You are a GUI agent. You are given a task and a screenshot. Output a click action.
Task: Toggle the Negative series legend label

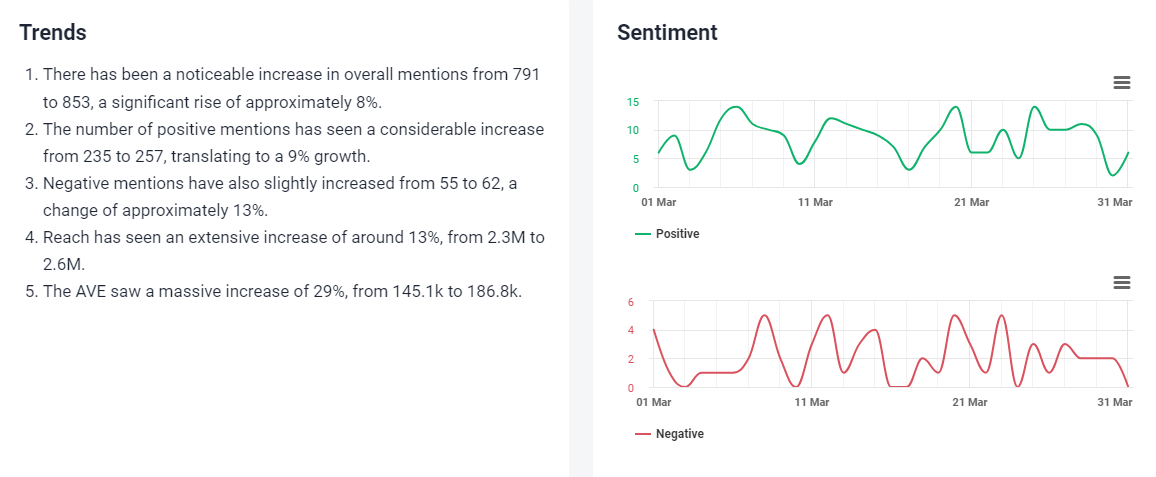click(x=679, y=434)
